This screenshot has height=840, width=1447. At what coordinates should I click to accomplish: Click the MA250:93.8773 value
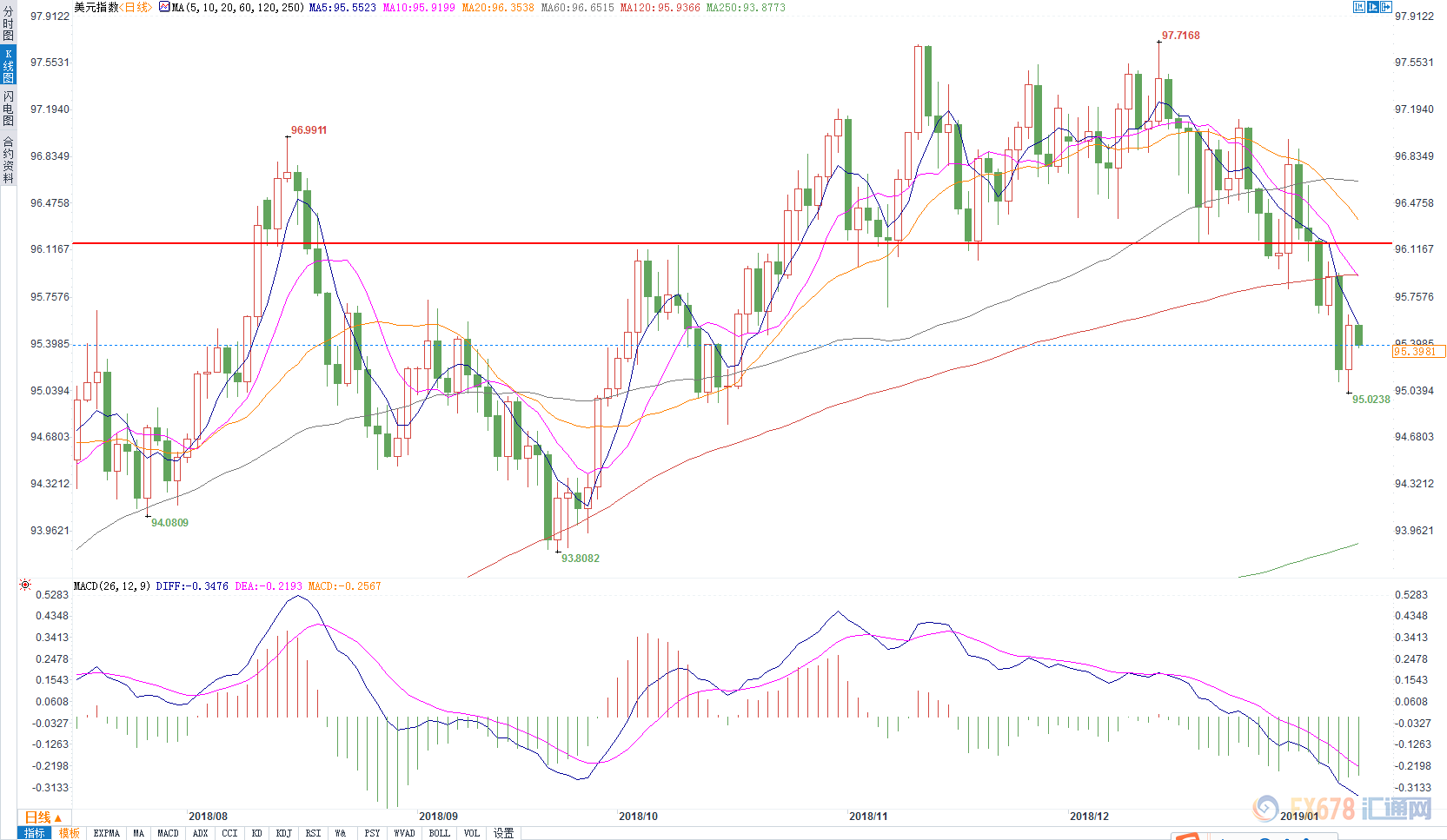coord(746,7)
